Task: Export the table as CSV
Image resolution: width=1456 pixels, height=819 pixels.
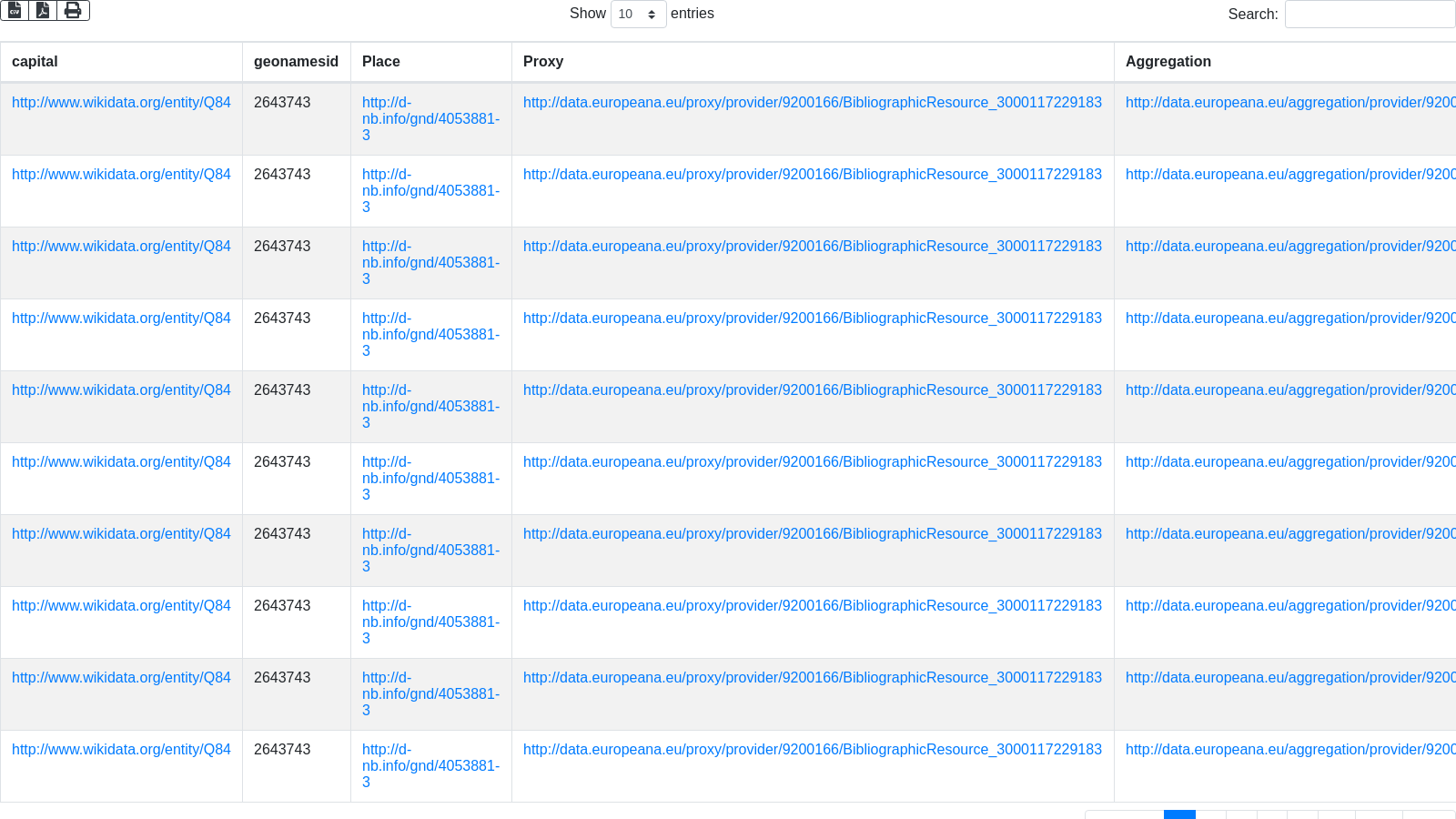Action: click(x=15, y=10)
